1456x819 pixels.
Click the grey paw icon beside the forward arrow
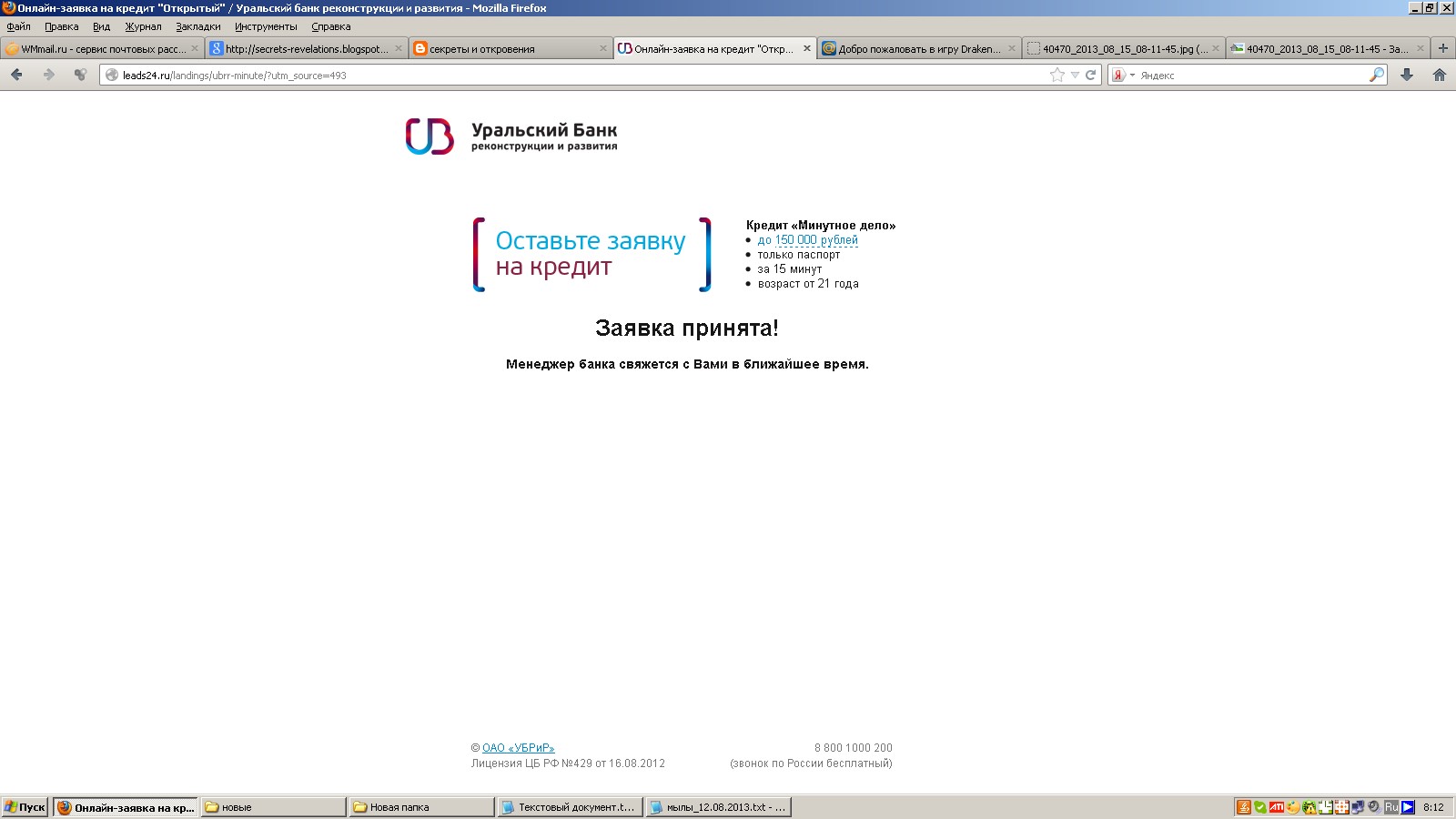(x=80, y=75)
